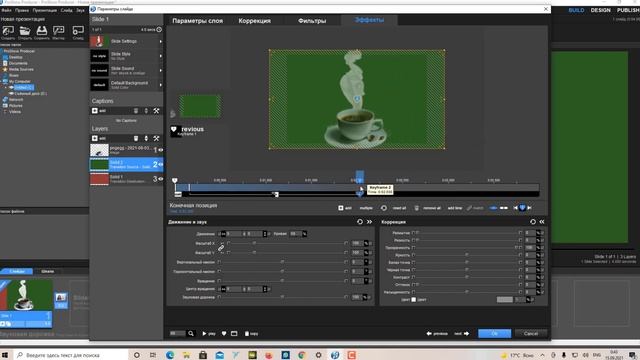This screenshot has width=640, height=360.
Task: Open the Файл menu
Action: coord(6,10)
